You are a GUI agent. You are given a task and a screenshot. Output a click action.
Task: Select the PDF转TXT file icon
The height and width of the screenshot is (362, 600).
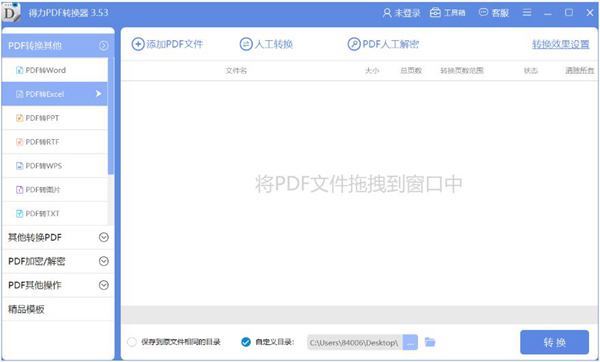pos(20,214)
